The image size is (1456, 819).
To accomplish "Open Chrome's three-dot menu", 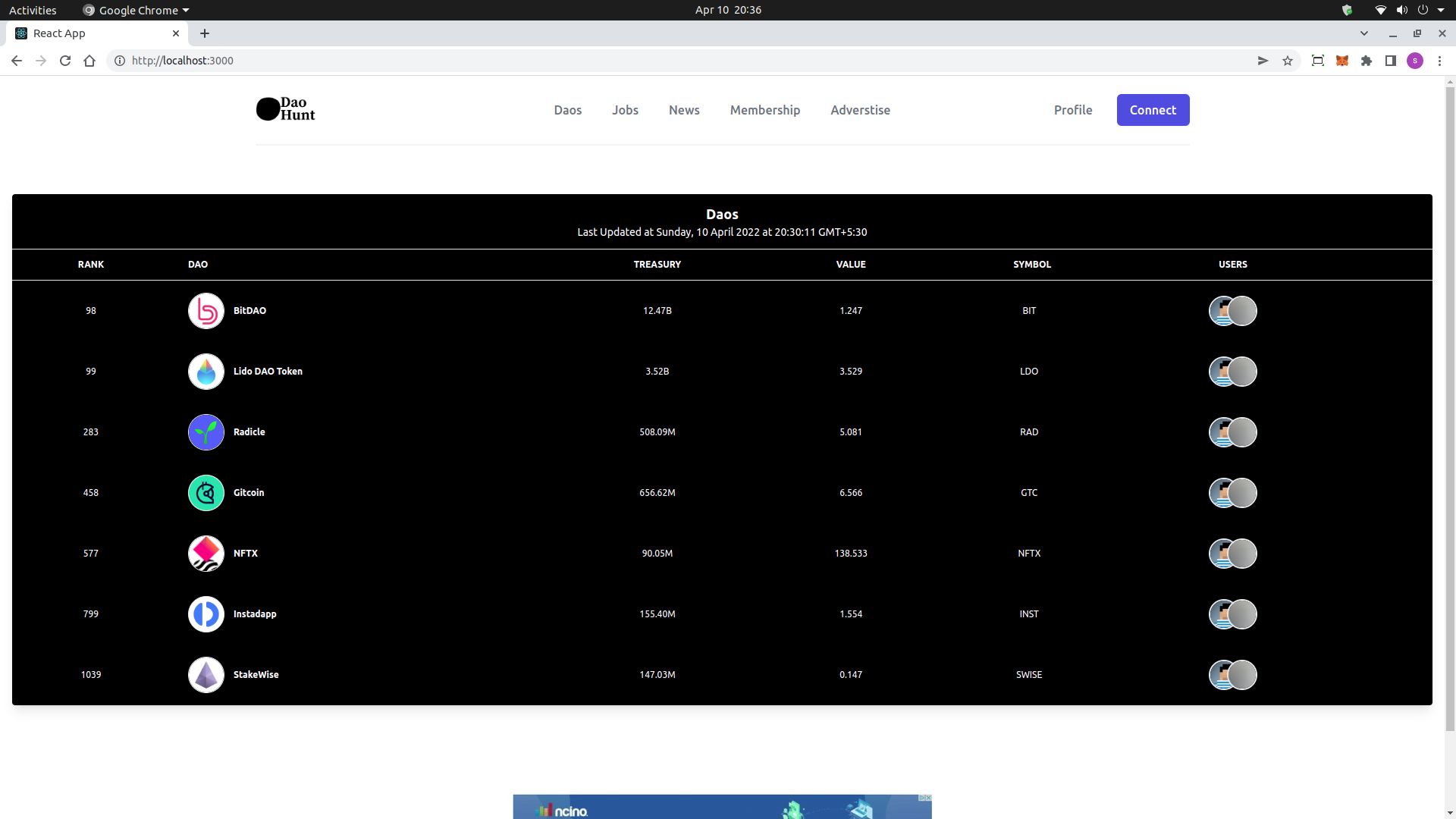I will tap(1439, 61).
